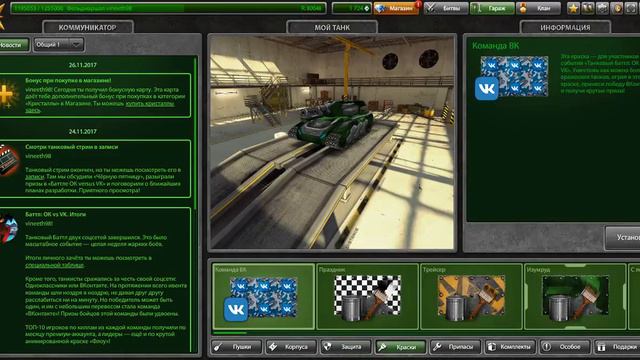This screenshot has width=640, height=360.
Task: Select the Трейсер paint card
Action: (x=471, y=297)
